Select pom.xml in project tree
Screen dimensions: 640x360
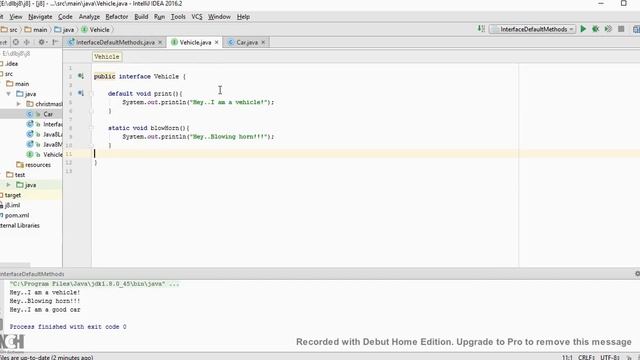[x=15, y=216]
